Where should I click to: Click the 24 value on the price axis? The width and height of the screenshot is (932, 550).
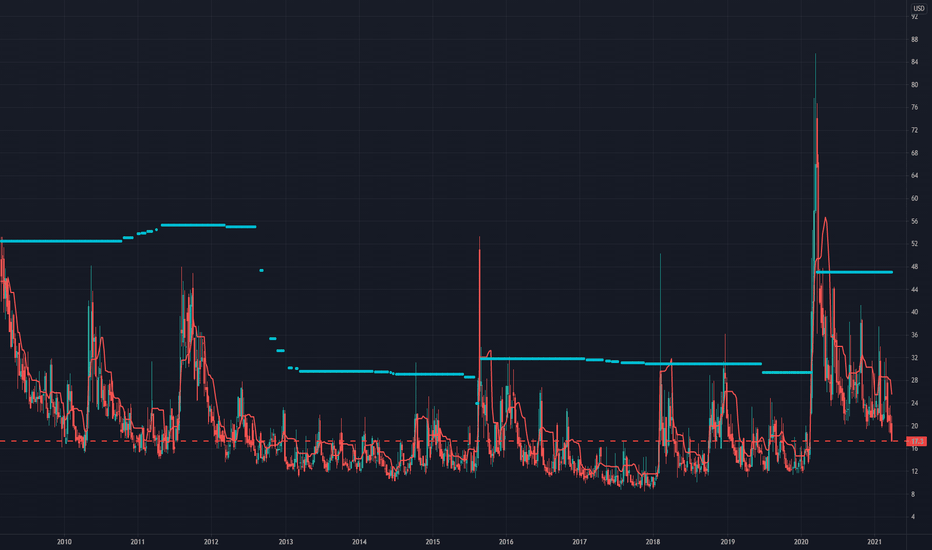(914, 403)
